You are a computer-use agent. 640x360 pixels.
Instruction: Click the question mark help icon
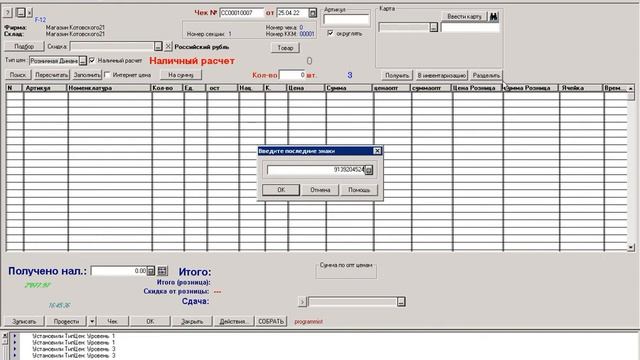tap(7, 13)
